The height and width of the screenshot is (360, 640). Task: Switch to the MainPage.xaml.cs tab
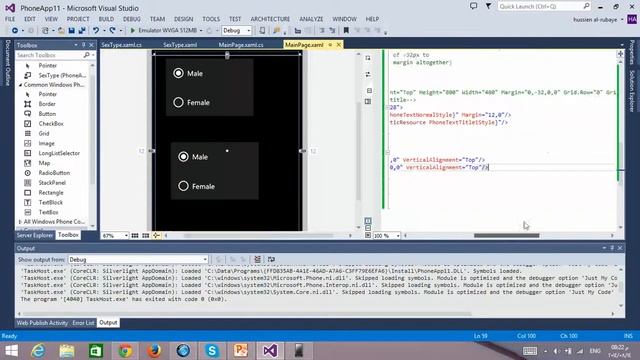(241, 45)
